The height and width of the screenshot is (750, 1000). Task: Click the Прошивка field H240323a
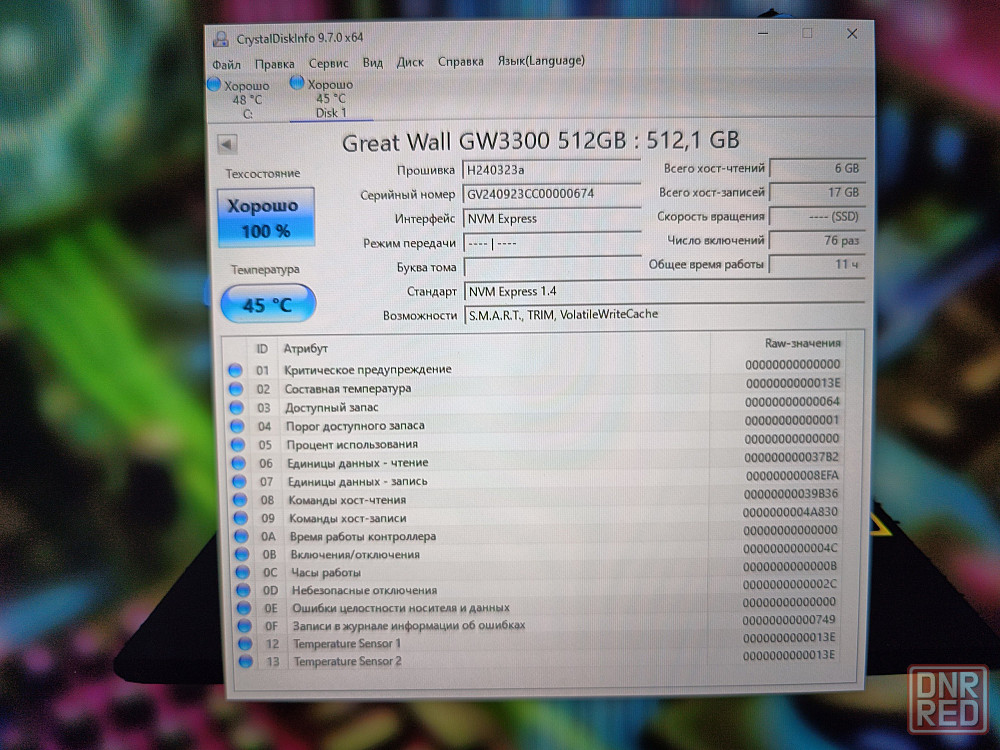[x=551, y=170]
